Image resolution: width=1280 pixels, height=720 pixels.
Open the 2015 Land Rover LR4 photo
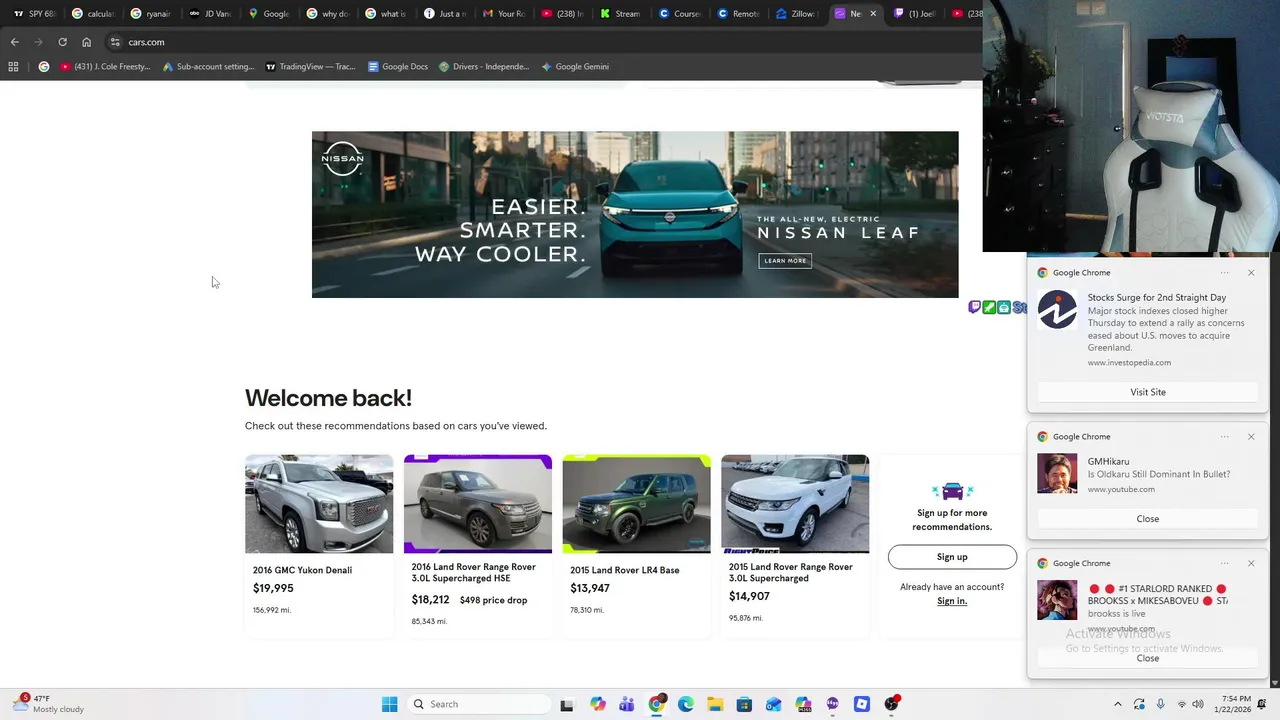point(636,504)
